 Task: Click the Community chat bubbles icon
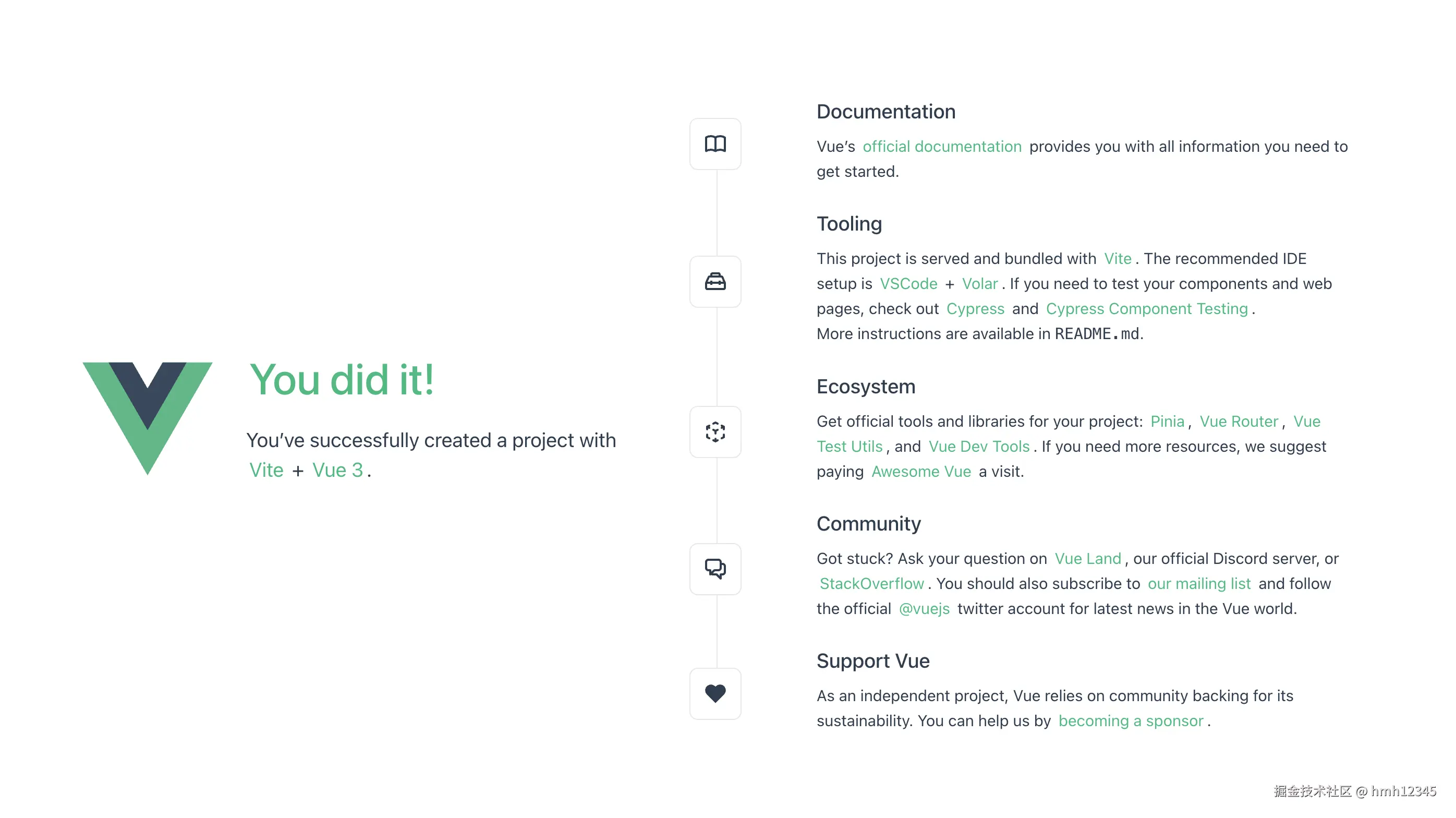715,569
